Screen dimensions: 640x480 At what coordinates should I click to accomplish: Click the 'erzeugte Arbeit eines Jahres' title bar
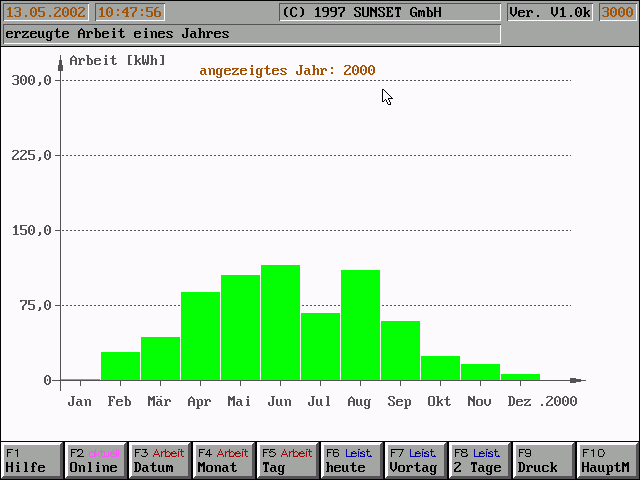[250, 34]
